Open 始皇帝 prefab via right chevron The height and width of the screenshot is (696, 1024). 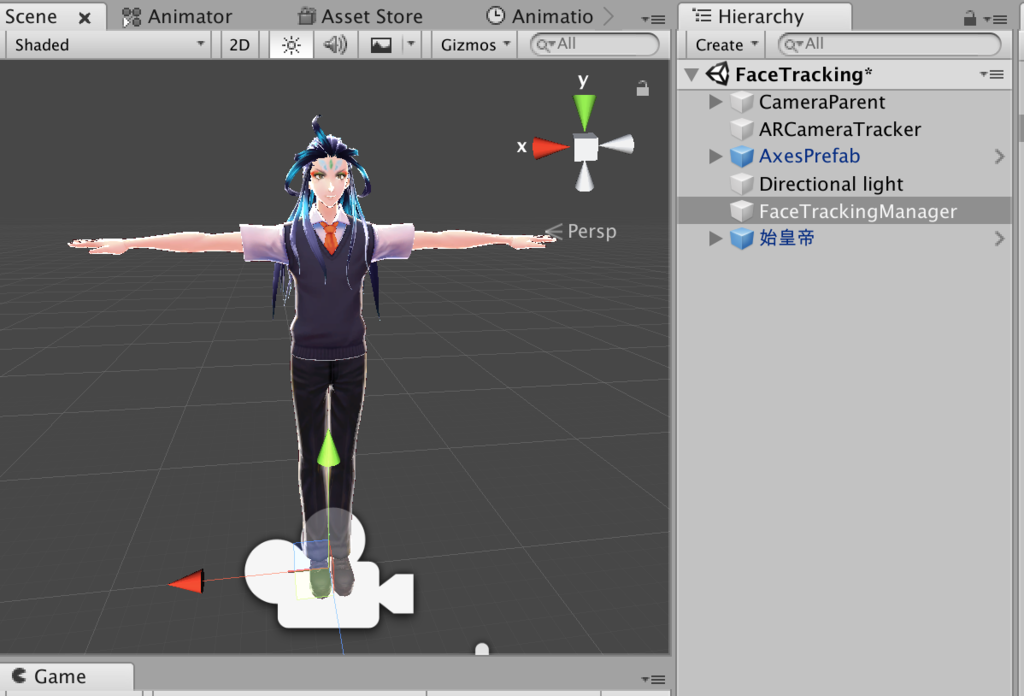click(x=999, y=238)
